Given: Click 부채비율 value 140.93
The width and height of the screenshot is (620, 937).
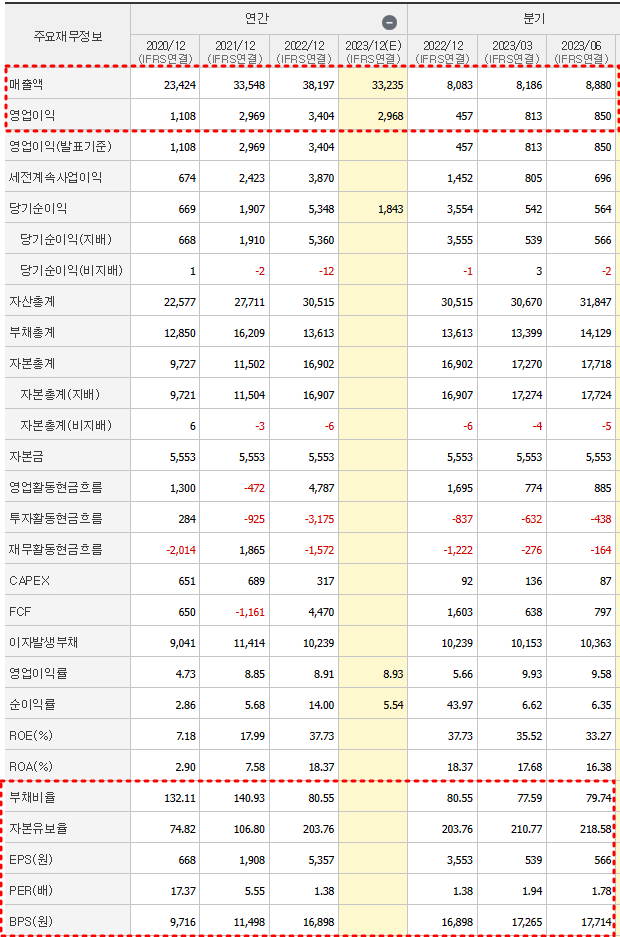Looking at the screenshot, I should [249, 798].
